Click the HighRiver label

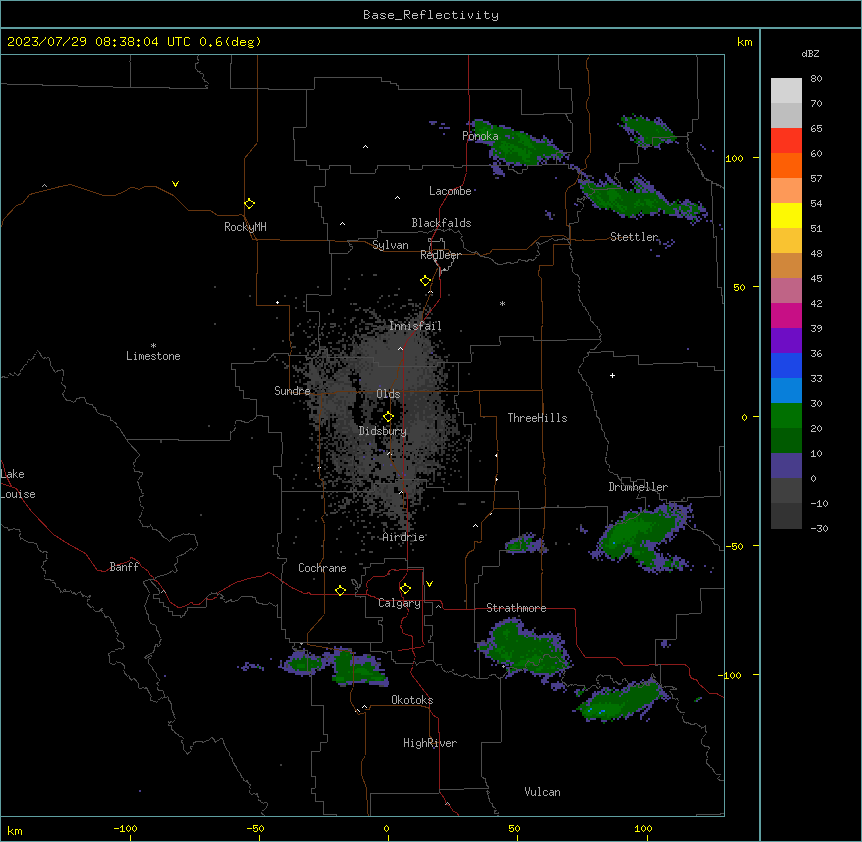[x=430, y=743]
